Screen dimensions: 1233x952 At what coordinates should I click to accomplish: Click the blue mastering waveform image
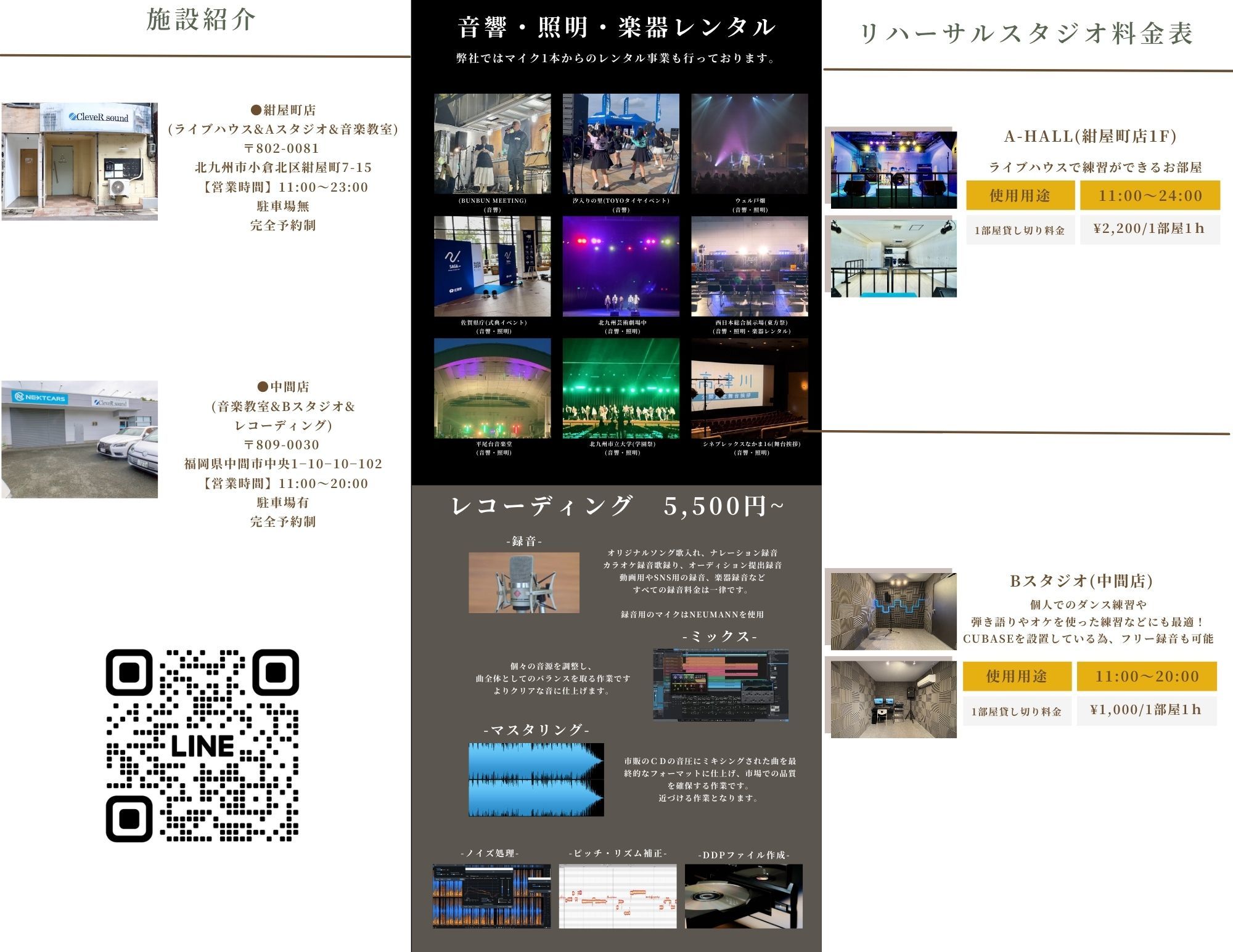click(x=536, y=779)
